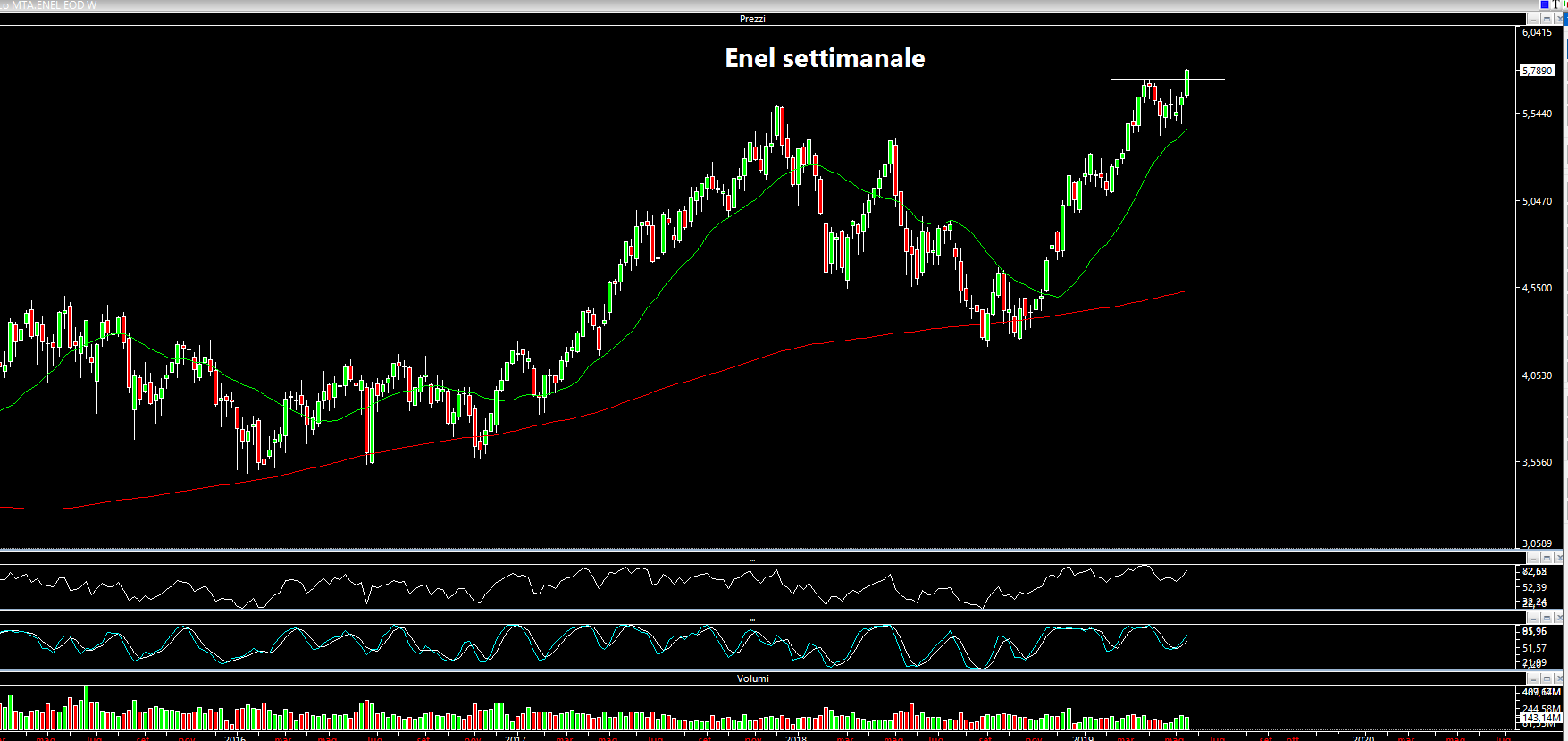1568x741 pixels.
Task: Select the 'Enel settimanale' chart label
Action: coord(825,58)
